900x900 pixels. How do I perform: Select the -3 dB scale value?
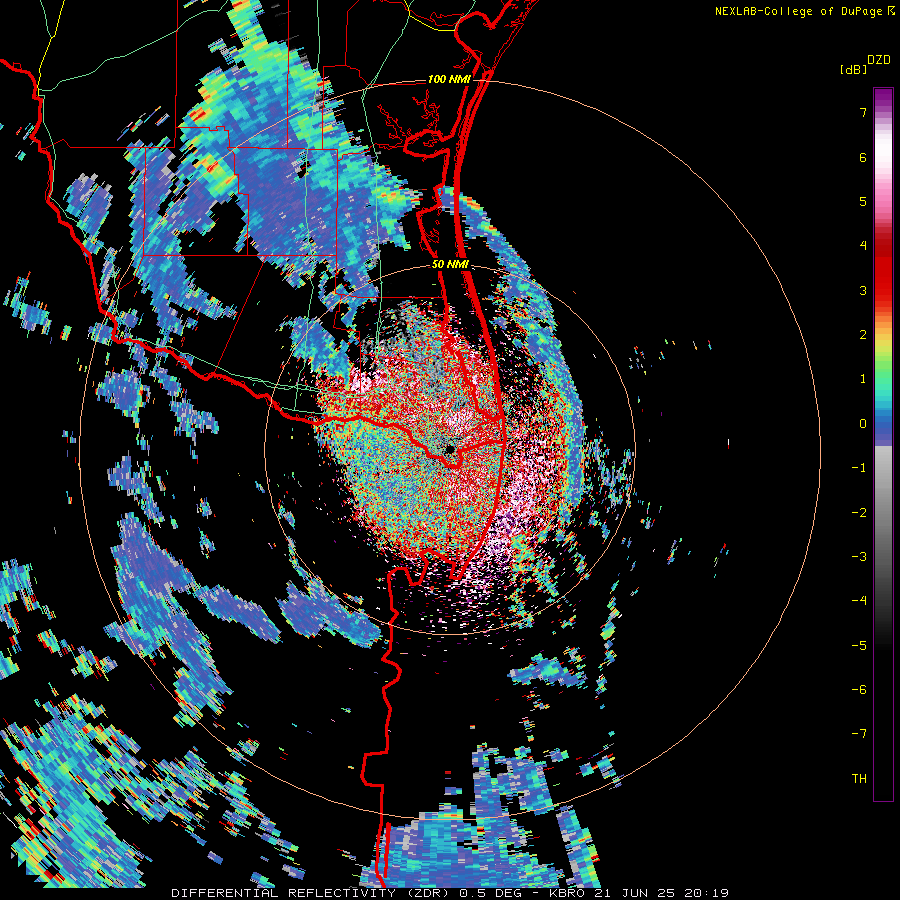(x=859, y=557)
